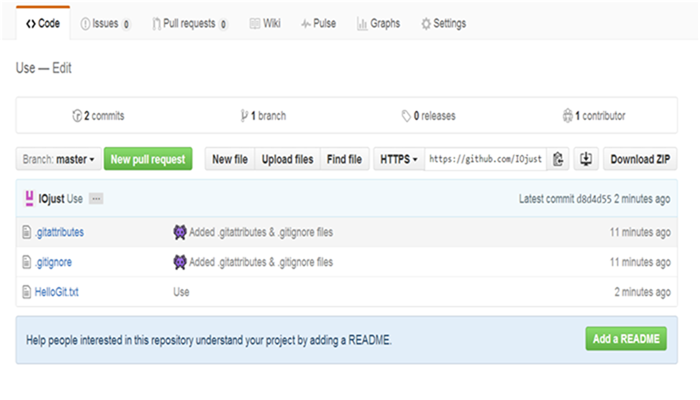Open the Use commit for HelloGit.txt

(181, 292)
